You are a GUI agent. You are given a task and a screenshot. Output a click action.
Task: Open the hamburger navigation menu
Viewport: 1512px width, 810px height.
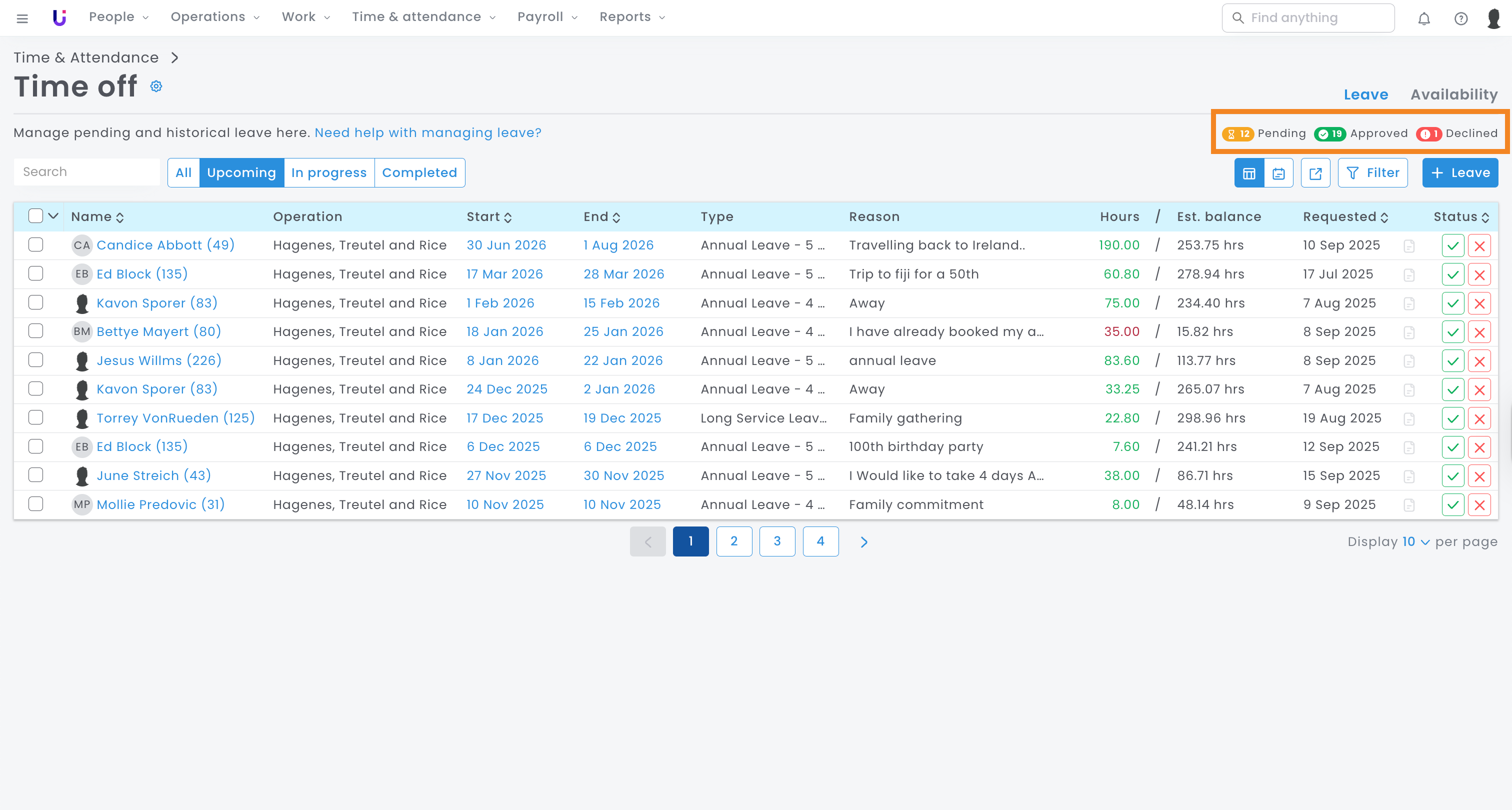coord(22,18)
